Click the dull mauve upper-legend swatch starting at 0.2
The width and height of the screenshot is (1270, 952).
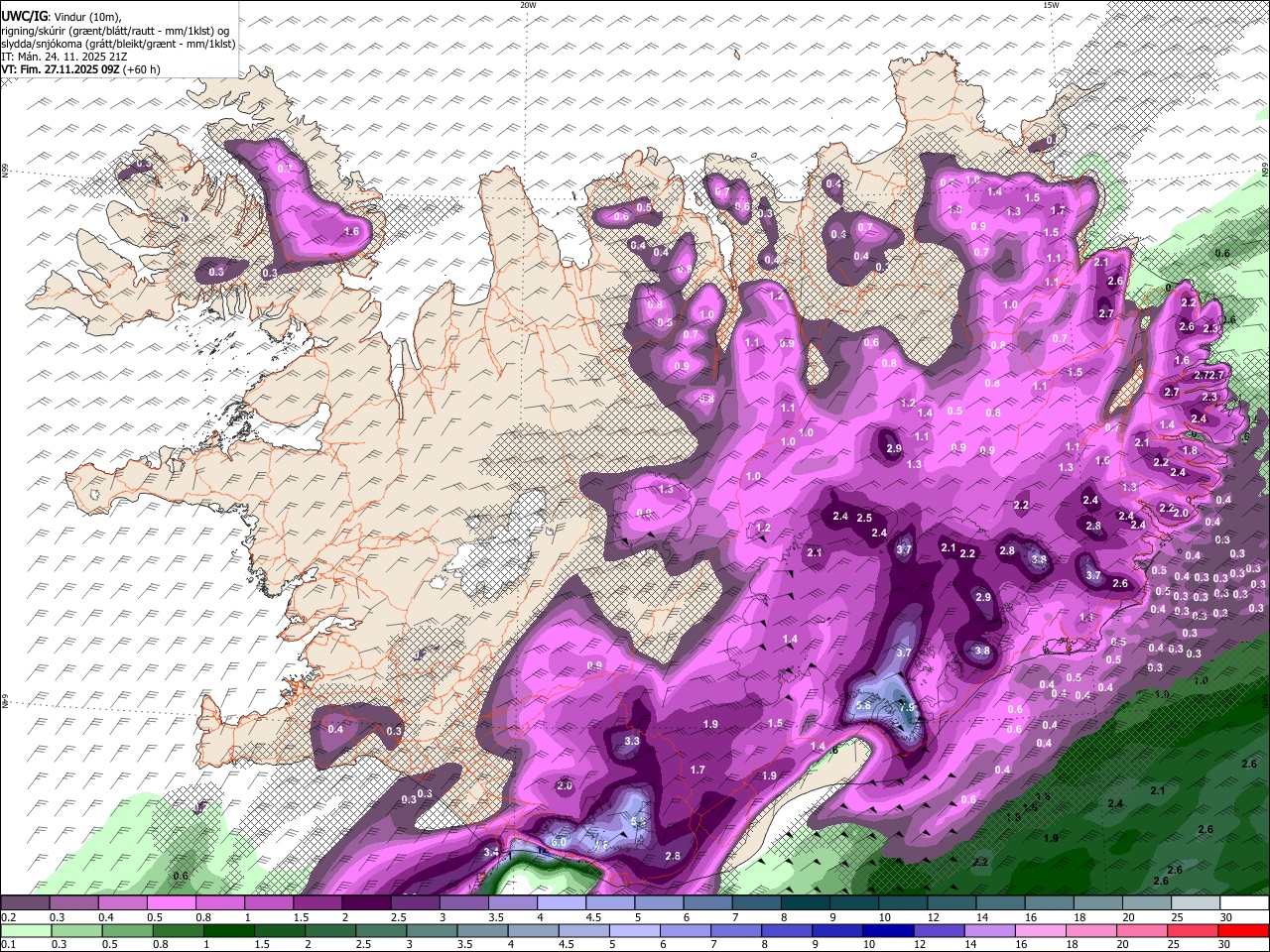point(25,903)
